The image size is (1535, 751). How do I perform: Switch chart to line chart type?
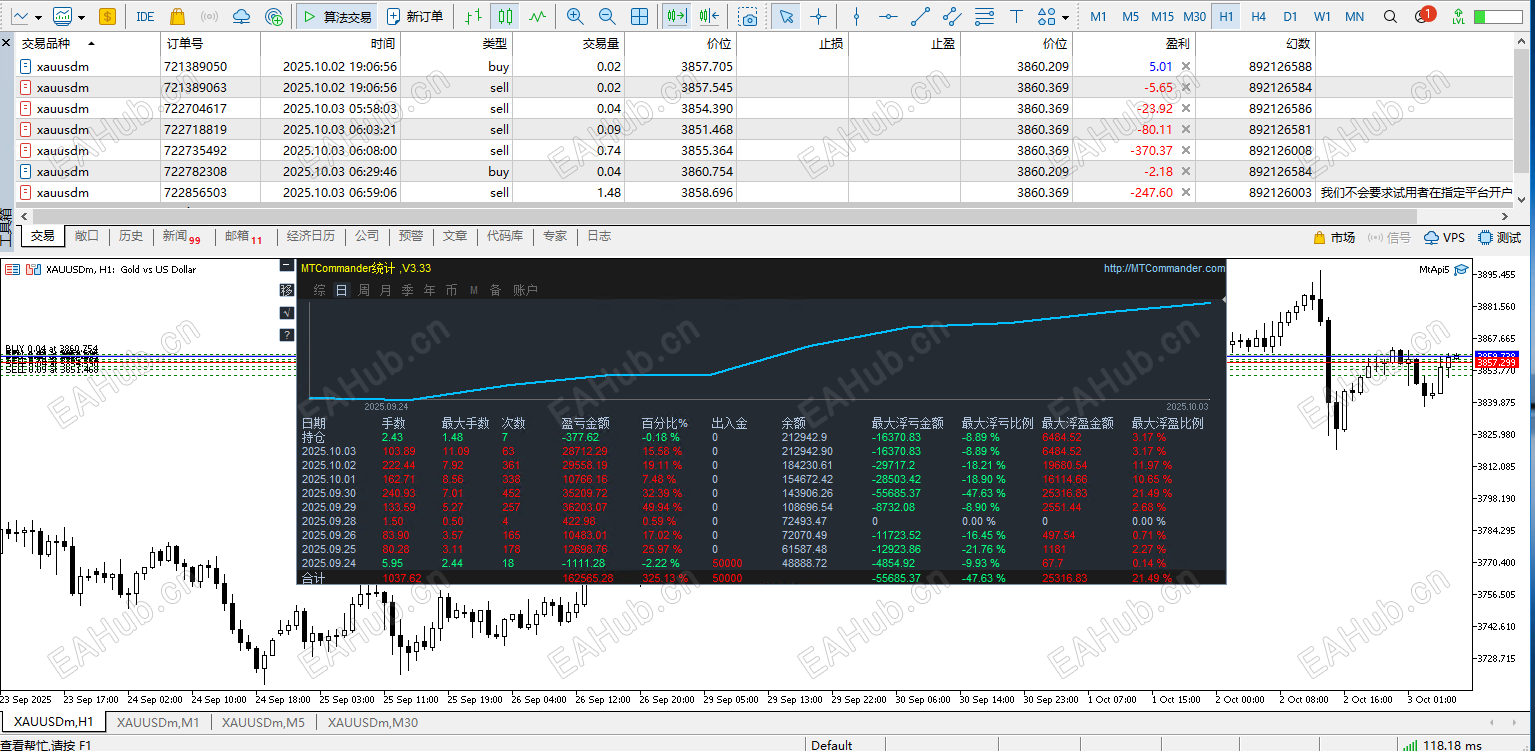click(538, 16)
